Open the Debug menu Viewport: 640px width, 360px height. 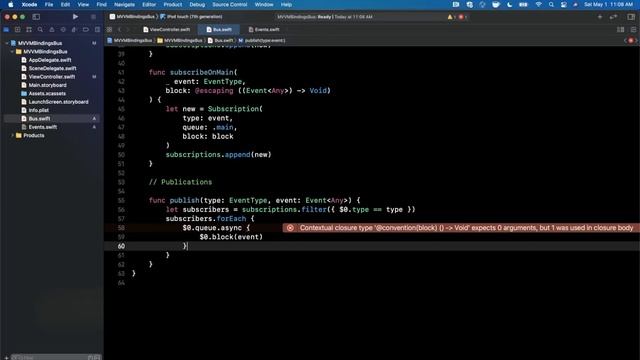197,4
